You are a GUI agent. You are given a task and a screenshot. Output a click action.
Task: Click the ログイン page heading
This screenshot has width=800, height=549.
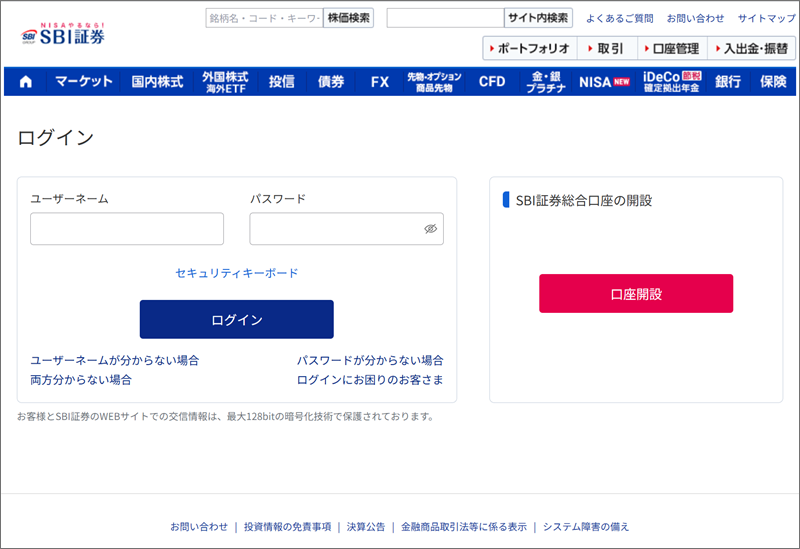coord(56,138)
